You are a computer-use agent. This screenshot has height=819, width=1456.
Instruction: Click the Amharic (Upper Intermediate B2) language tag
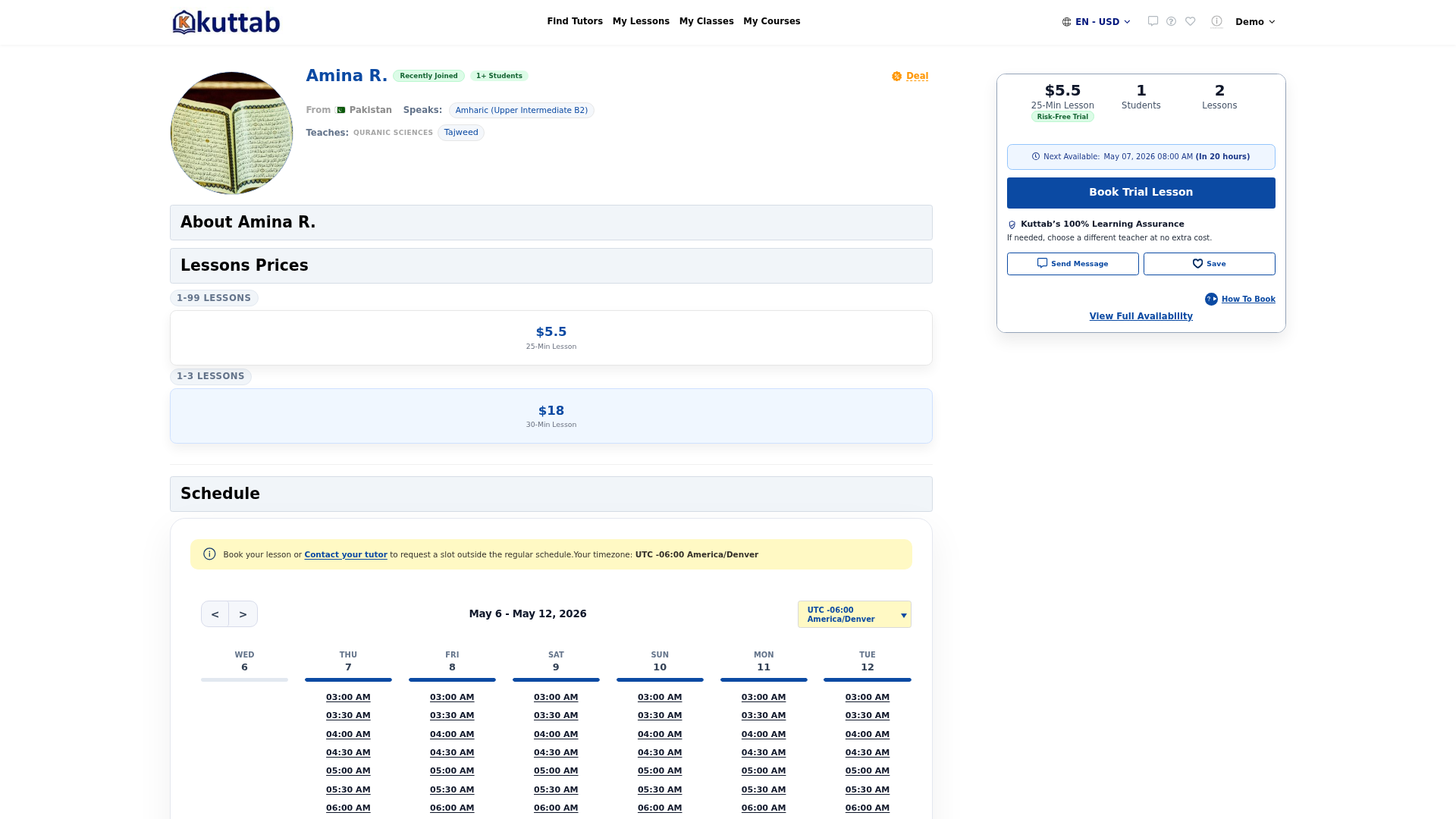tap(522, 111)
